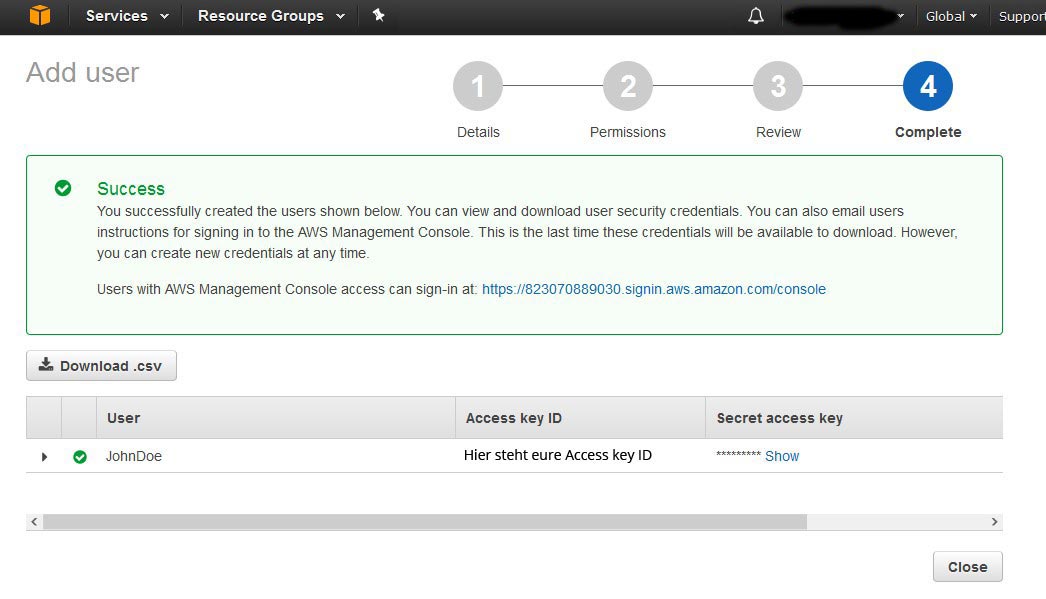The image size is (1046, 599).
Task: Click the scrollbar left arrow
Action: pos(34,522)
